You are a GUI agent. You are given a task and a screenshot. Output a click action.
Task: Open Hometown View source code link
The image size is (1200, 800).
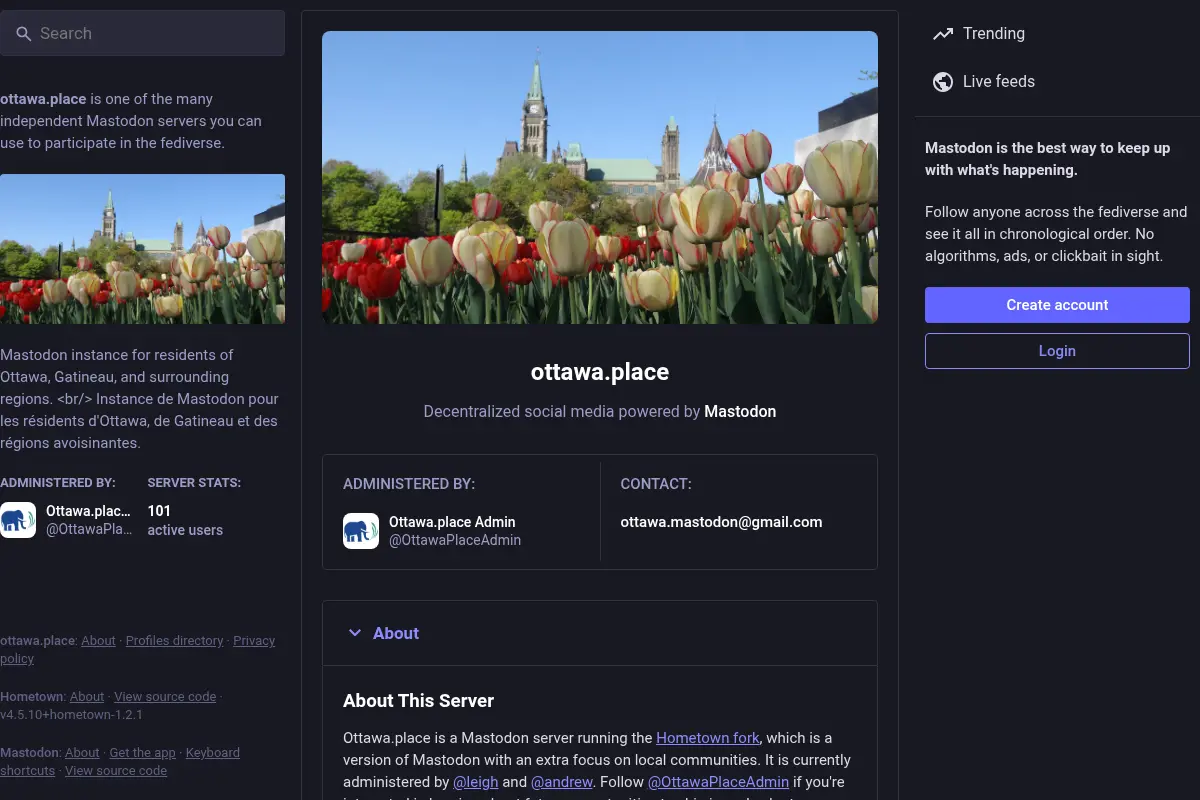(x=165, y=697)
